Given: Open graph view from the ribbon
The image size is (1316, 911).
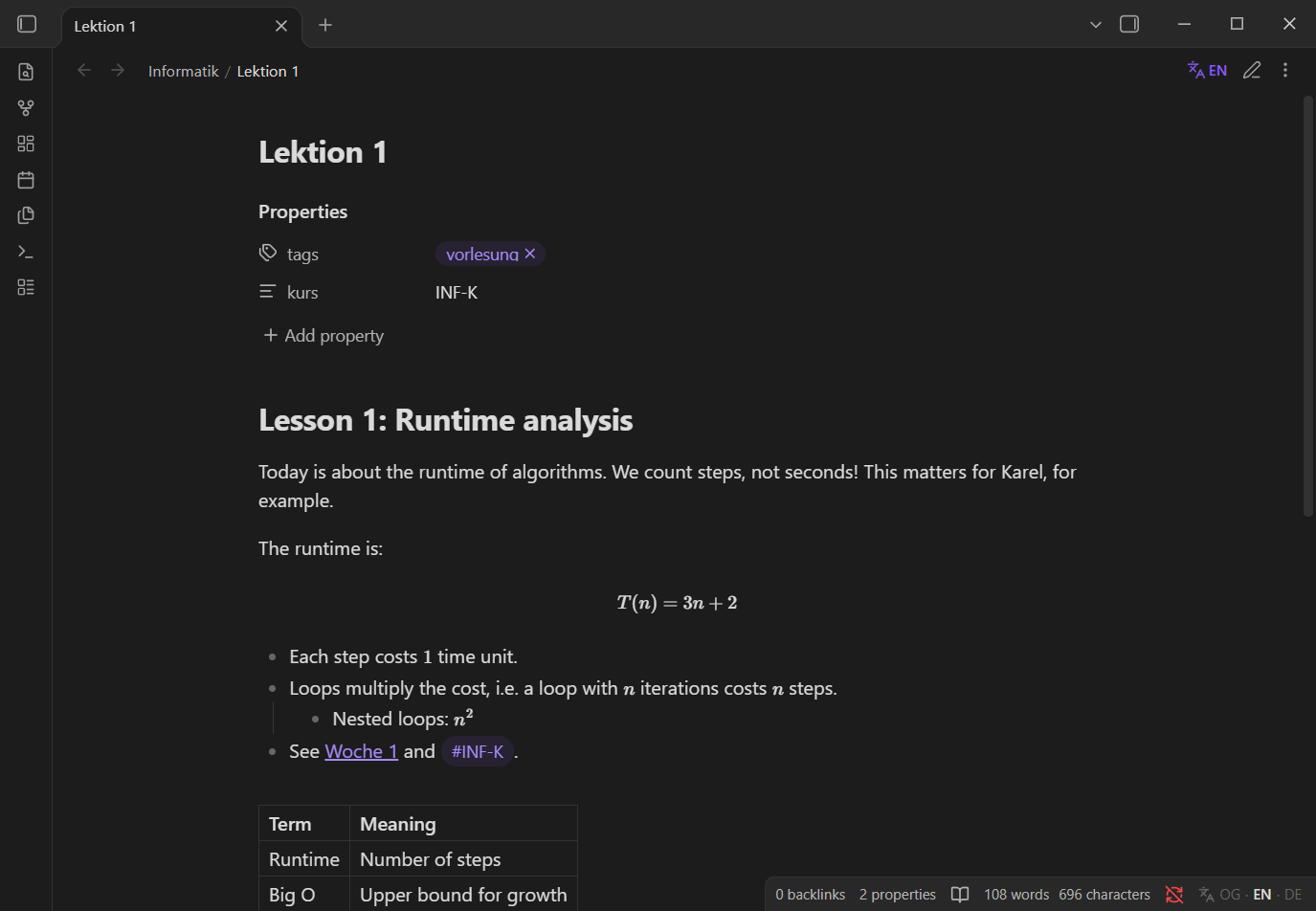Looking at the screenshot, I should click(26, 108).
